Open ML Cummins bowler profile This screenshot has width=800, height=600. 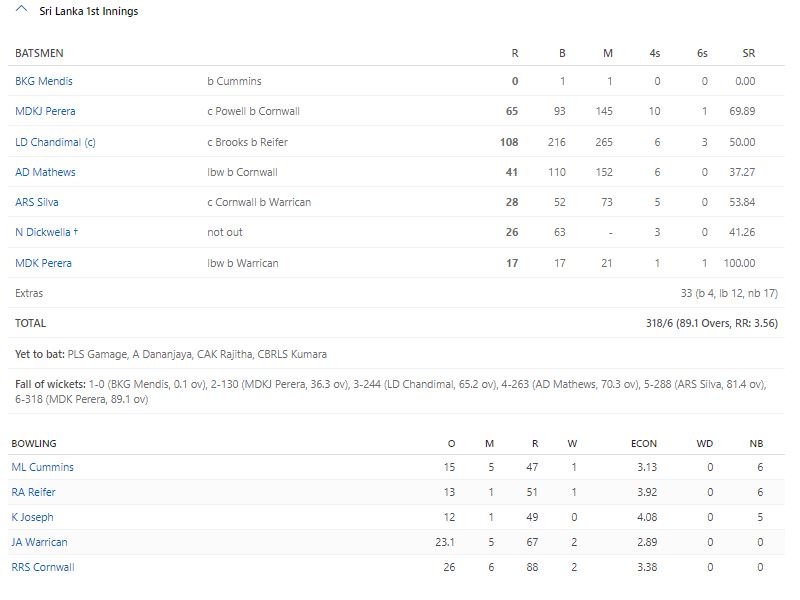coord(42,467)
